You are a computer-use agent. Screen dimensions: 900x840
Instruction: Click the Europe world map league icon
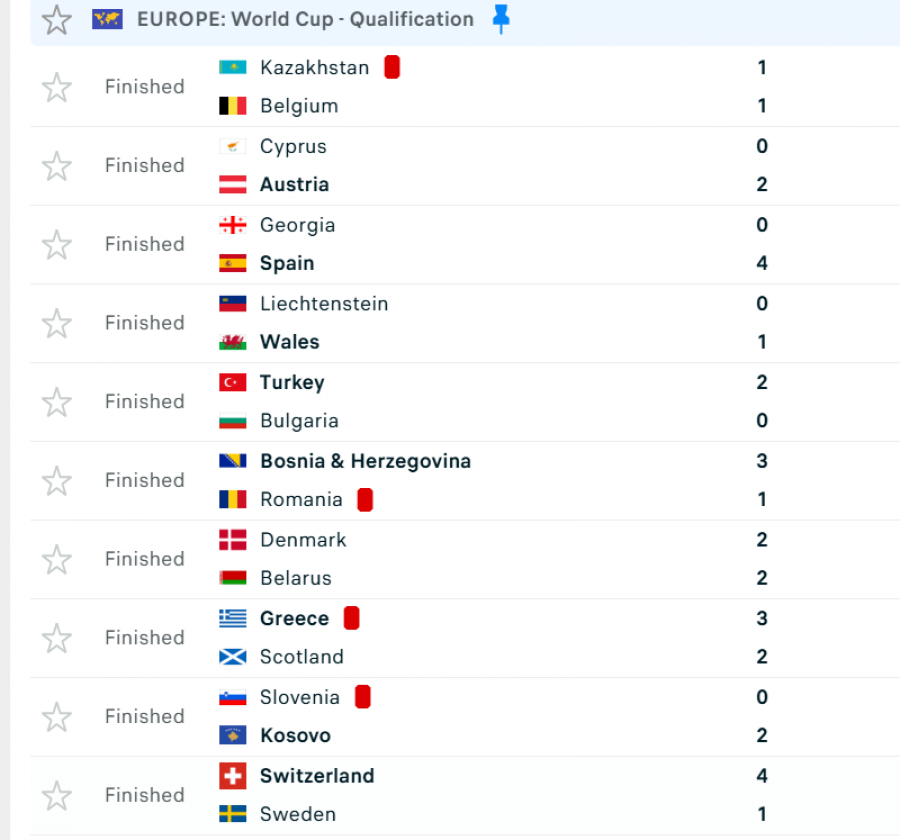tap(107, 19)
